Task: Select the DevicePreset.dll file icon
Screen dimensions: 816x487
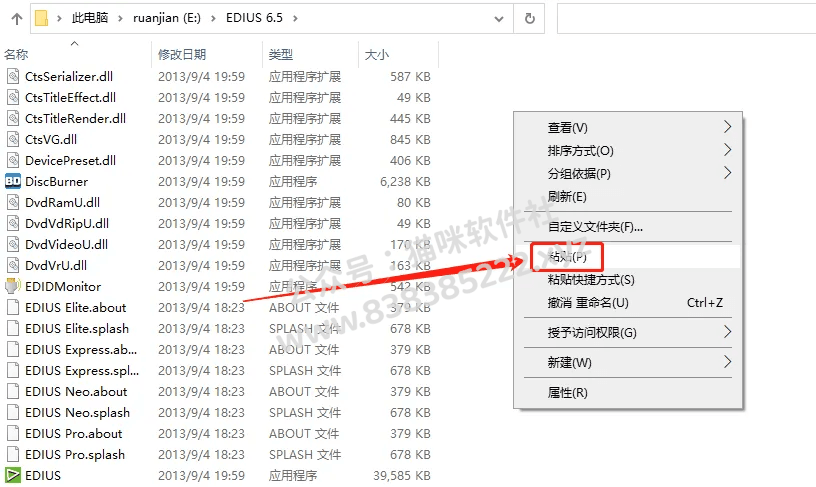Action: tap(13, 160)
